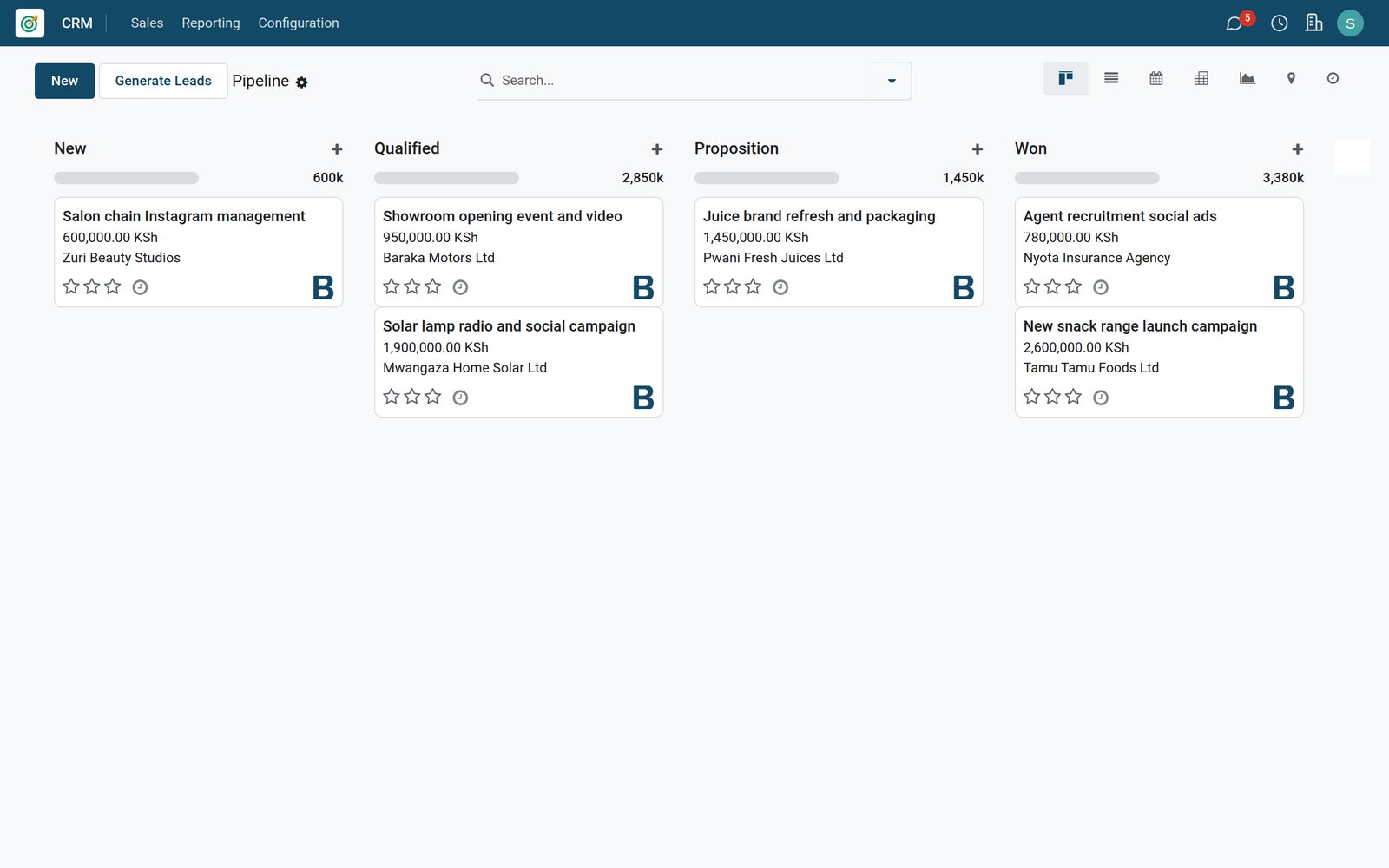
Task: Open activity clock on New snack range card
Action: [1101, 398]
